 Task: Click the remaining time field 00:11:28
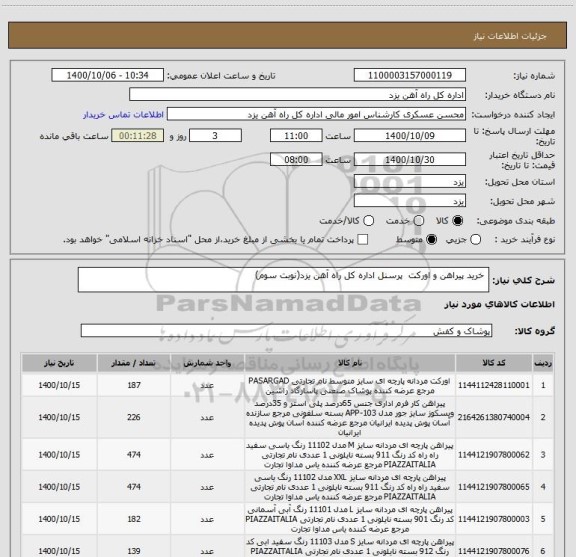point(138,136)
